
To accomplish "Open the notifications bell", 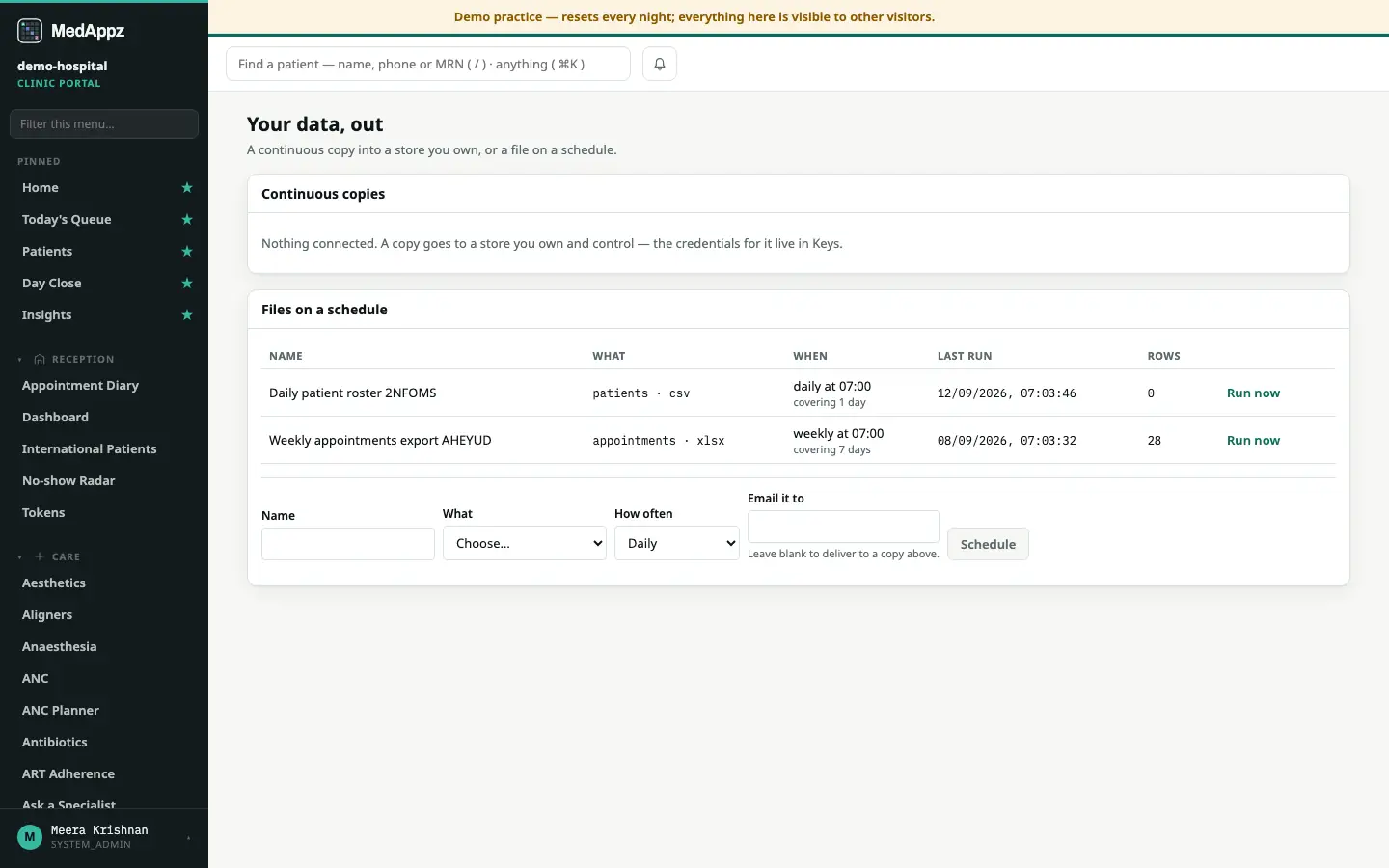I will pyautogui.click(x=660, y=64).
